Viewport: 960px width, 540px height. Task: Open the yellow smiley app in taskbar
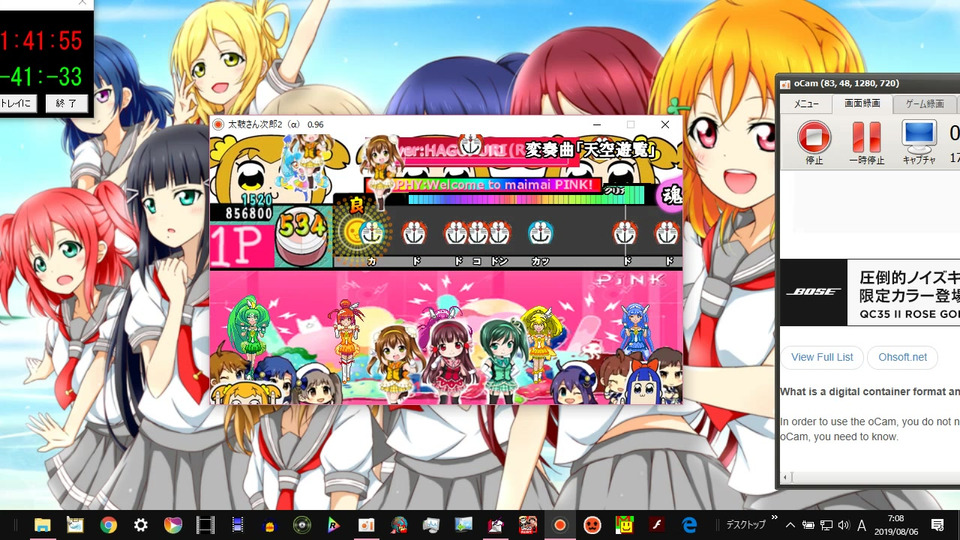[624, 525]
